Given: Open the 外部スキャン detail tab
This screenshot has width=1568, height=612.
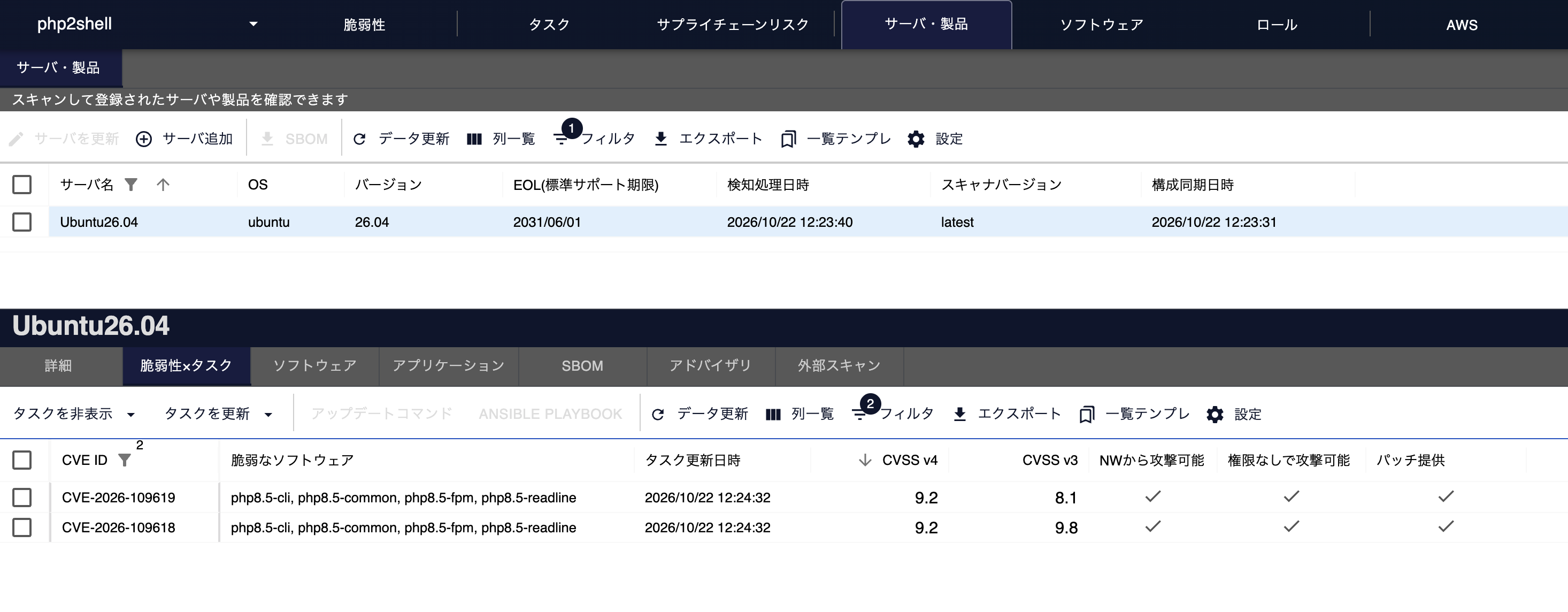Looking at the screenshot, I should pos(840,365).
